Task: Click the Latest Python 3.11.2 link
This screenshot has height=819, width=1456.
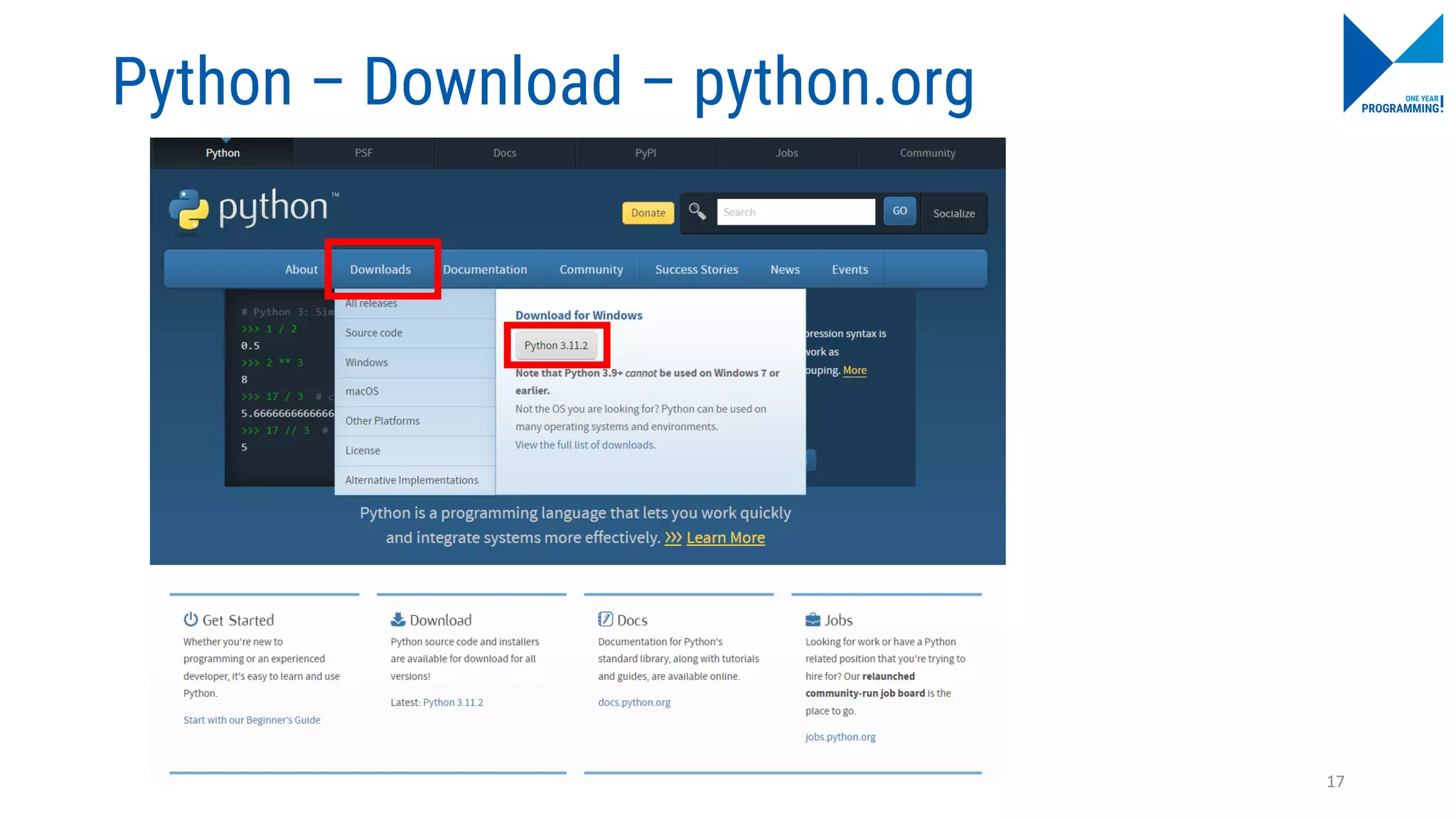Action: point(453,702)
